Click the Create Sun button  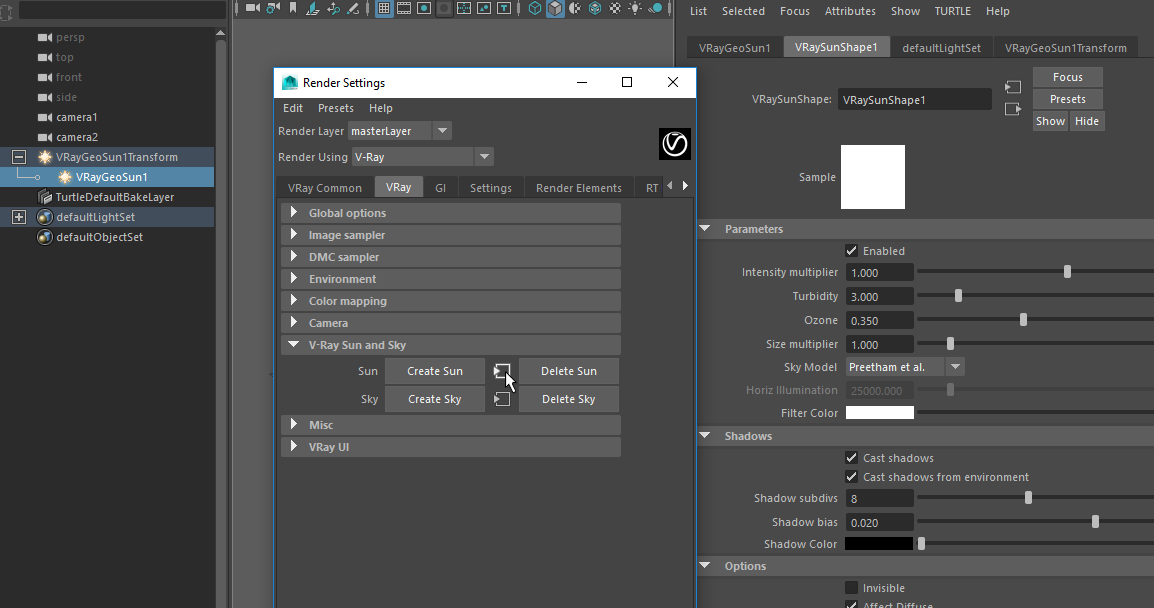click(435, 371)
